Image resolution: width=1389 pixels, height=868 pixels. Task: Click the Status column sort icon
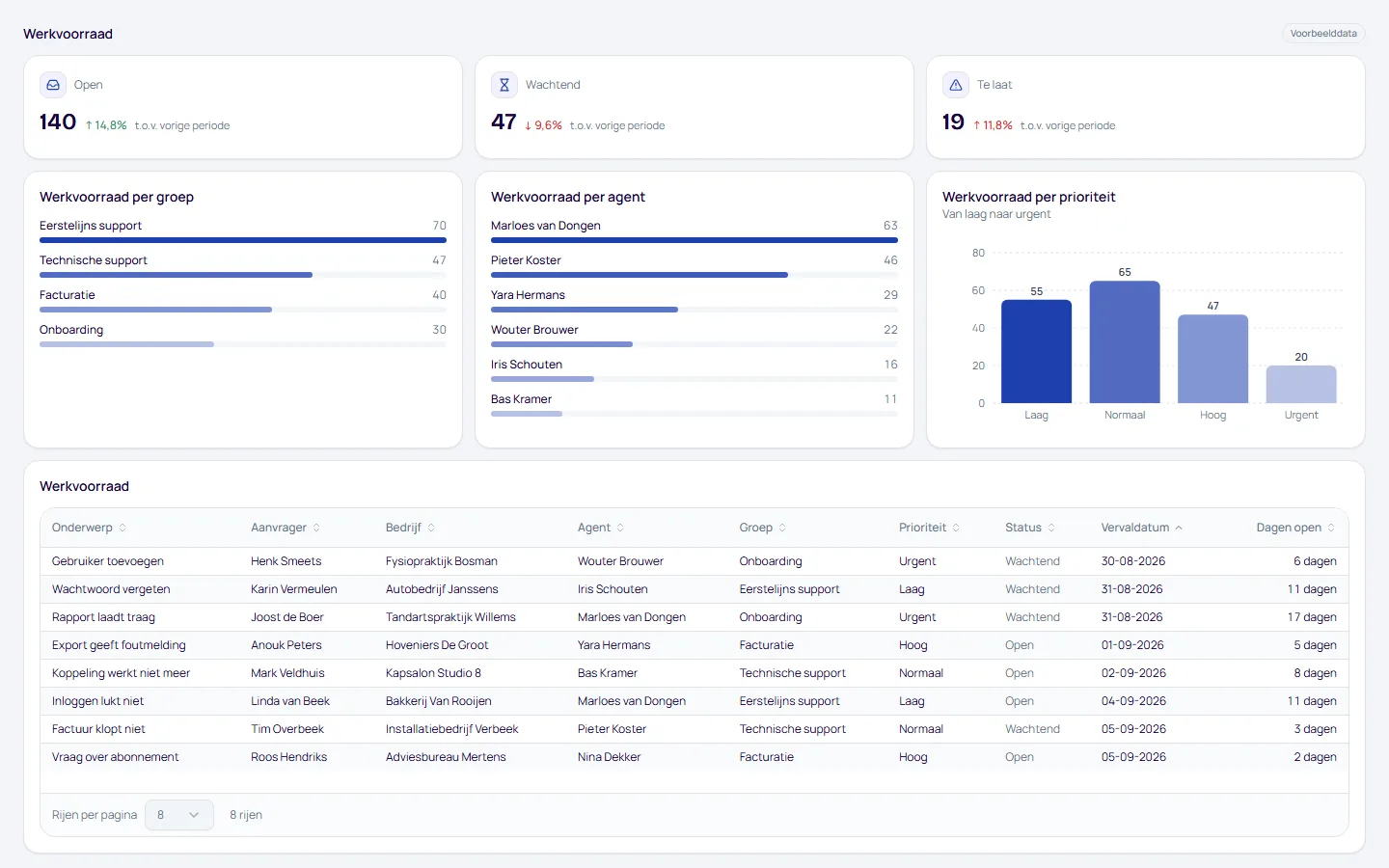[x=1051, y=528]
